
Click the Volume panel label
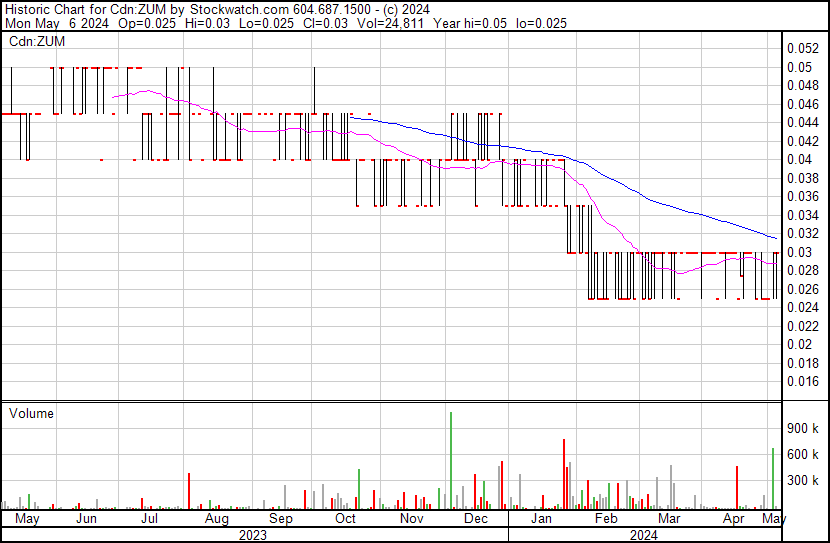(x=31, y=413)
